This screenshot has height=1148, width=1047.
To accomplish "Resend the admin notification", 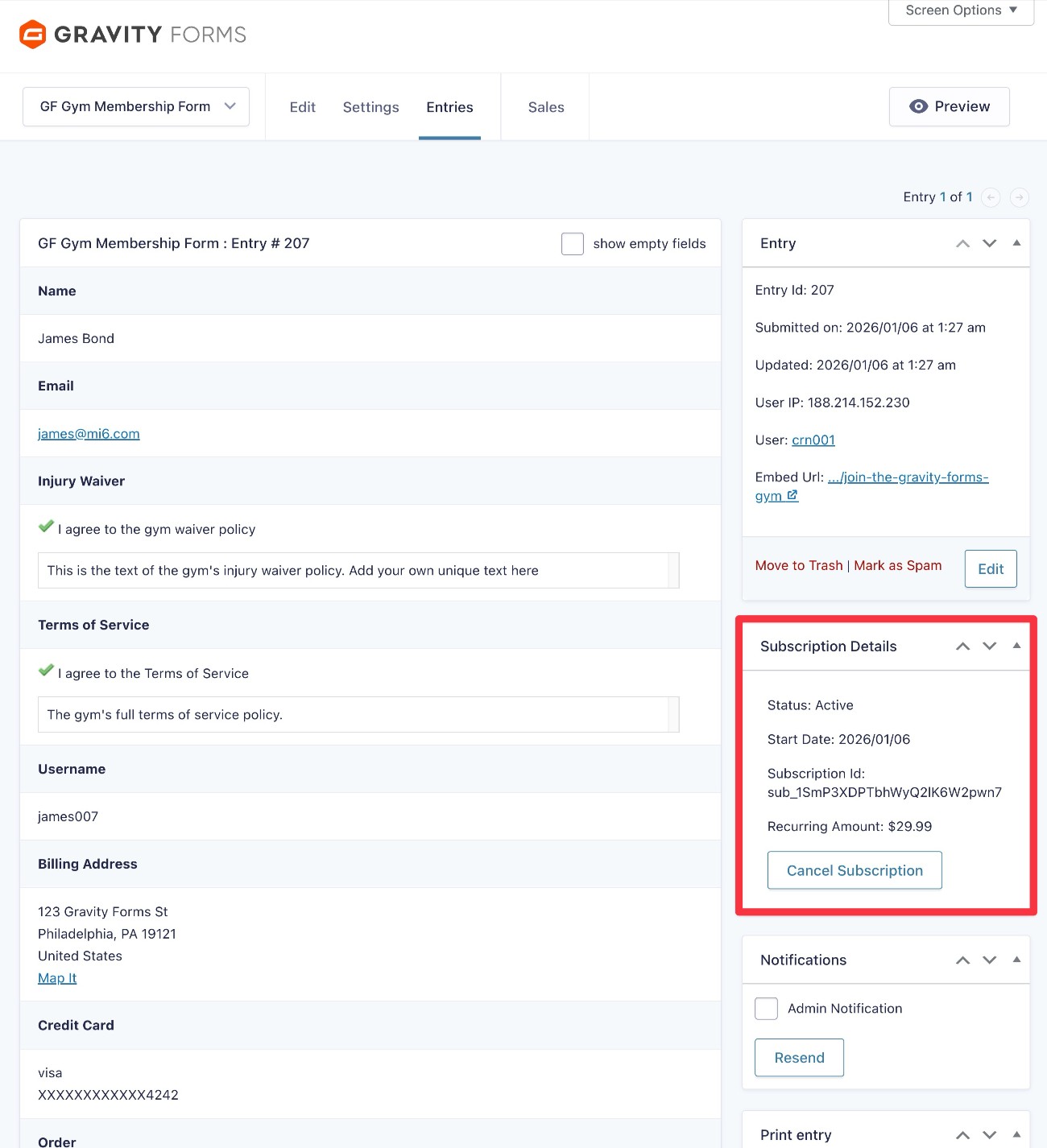I will [798, 1057].
